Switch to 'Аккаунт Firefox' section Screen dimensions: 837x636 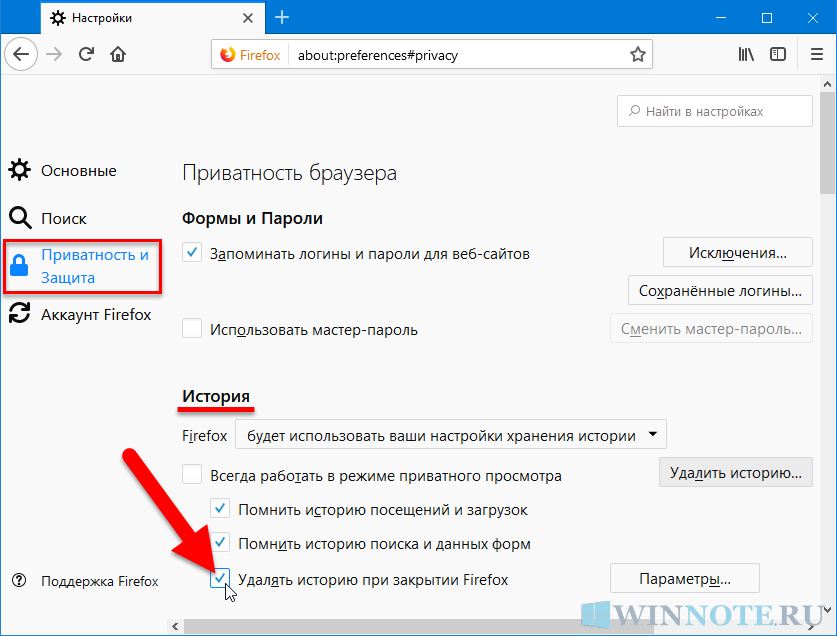click(x=95, y=314)
